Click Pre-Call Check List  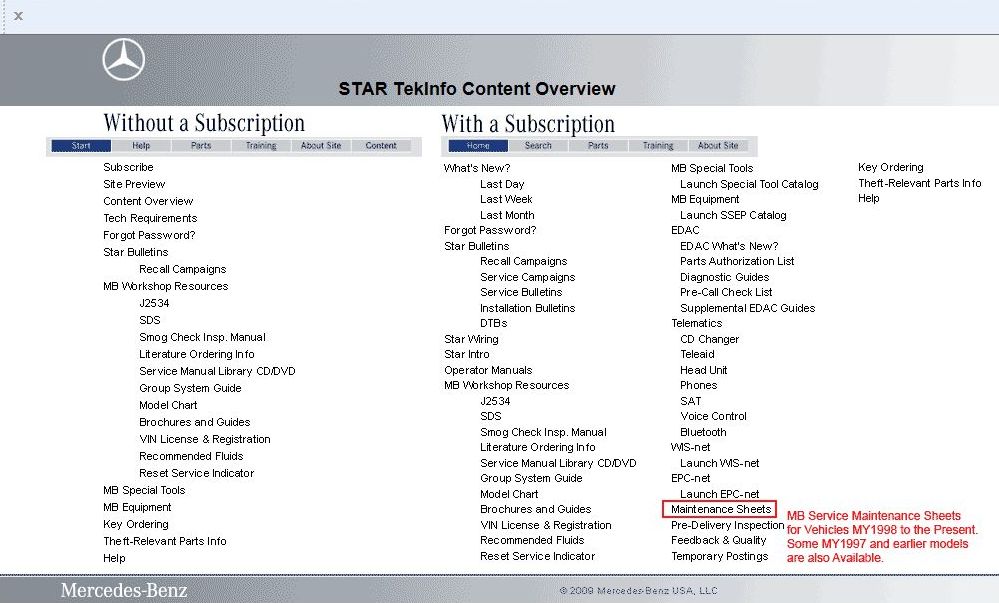[726, 293]
